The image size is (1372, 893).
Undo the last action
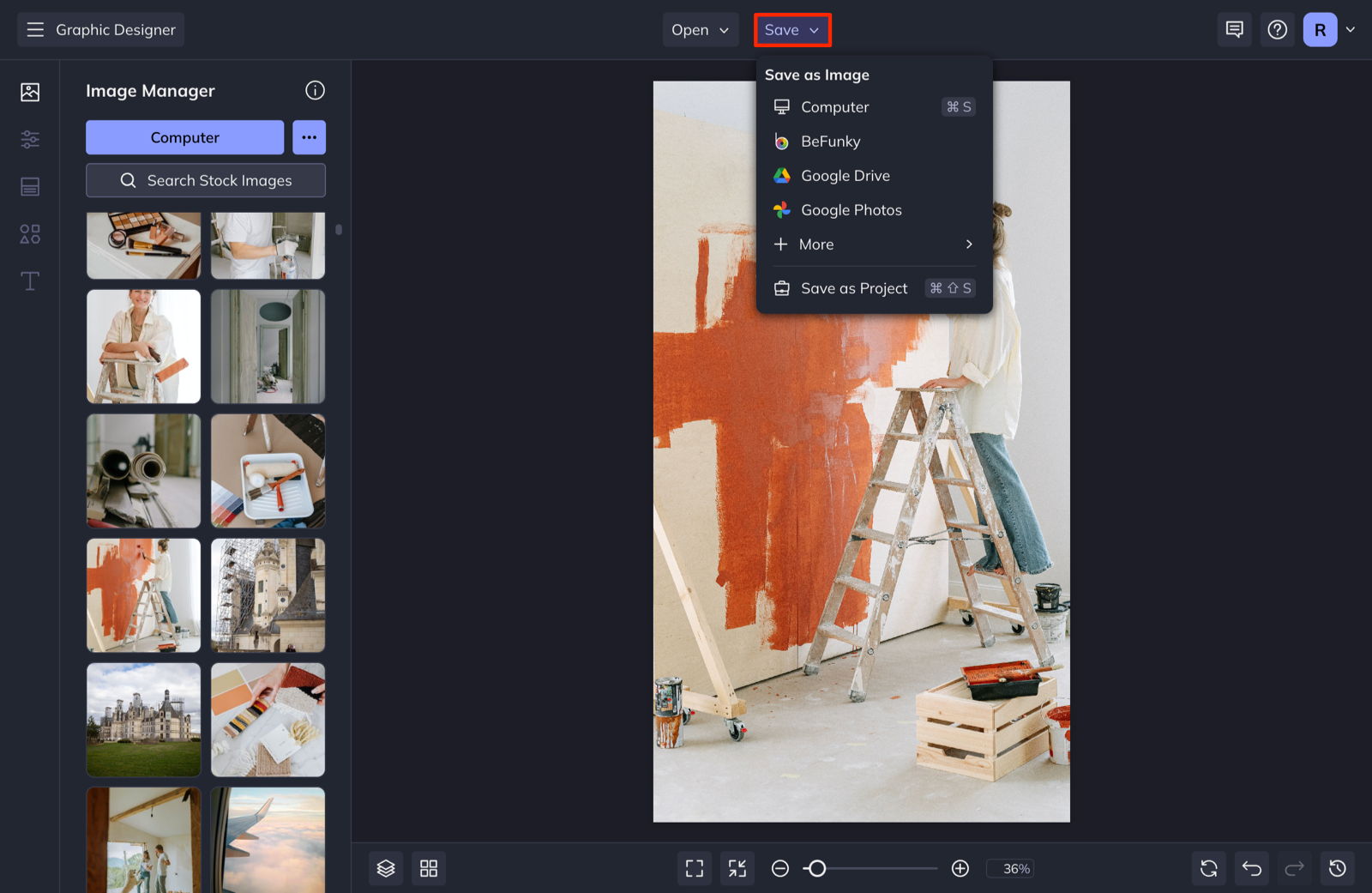tap(1251, 868)
